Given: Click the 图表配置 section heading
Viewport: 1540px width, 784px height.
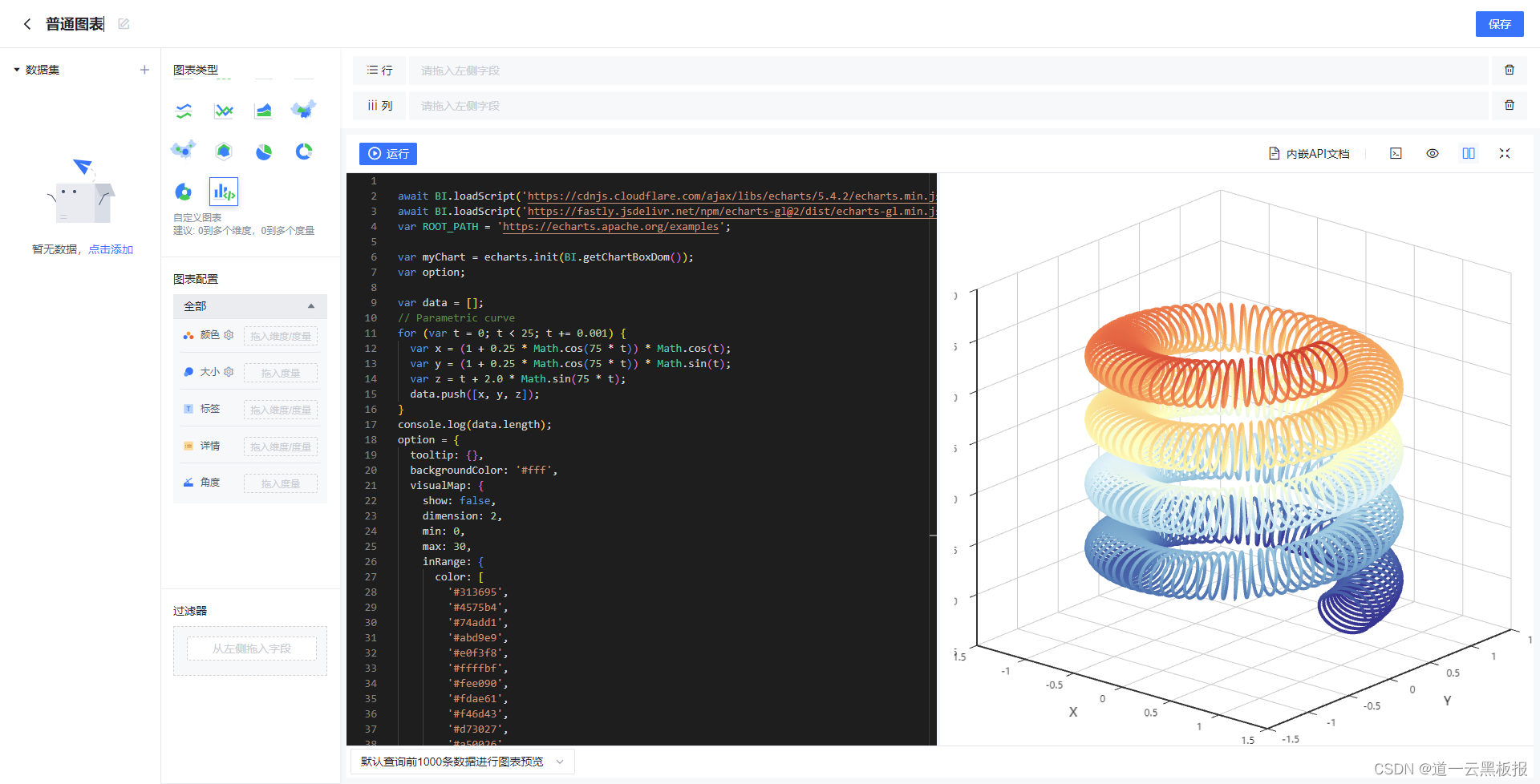Looking at the screenshot, I should pos(196,279).
